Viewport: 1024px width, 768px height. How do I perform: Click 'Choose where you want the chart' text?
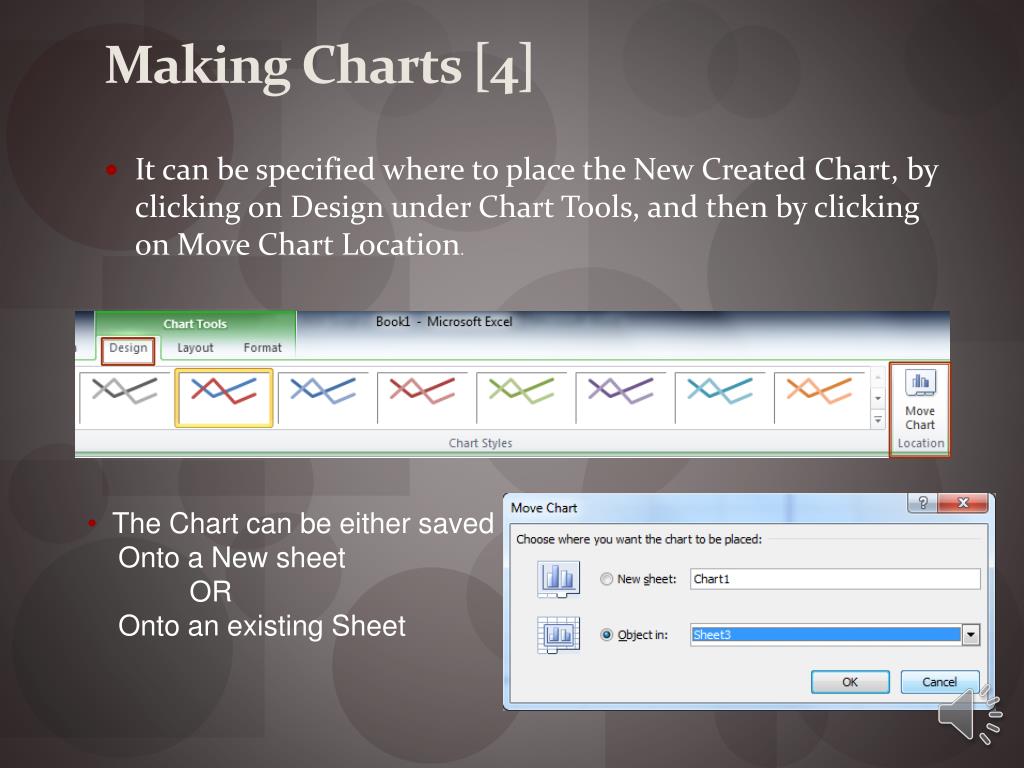click(639, 539)
